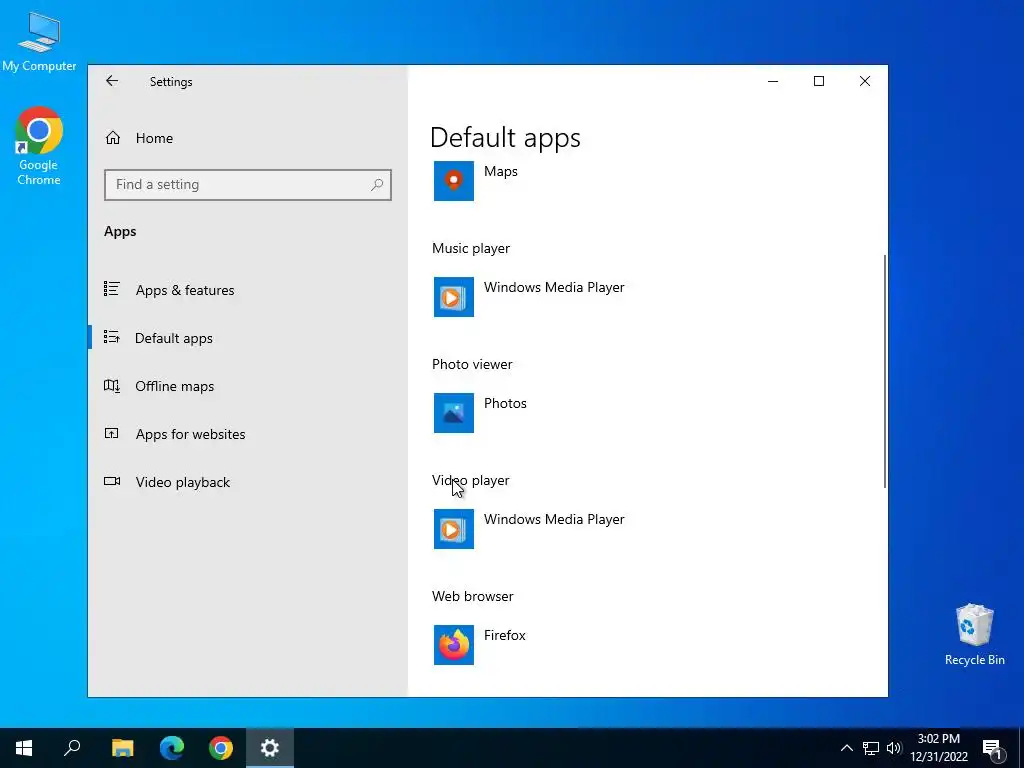This screenshot has width=1024, height=768.
Task: Click the Windows Media Player icon under Video player
Action: coord(454,529)
